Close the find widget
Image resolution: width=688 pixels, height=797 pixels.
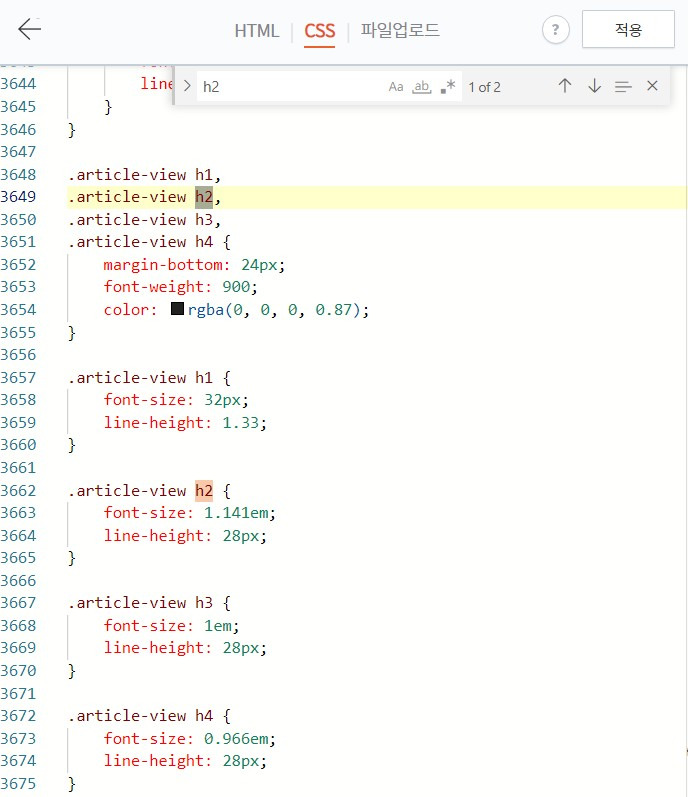click(652, 86)
